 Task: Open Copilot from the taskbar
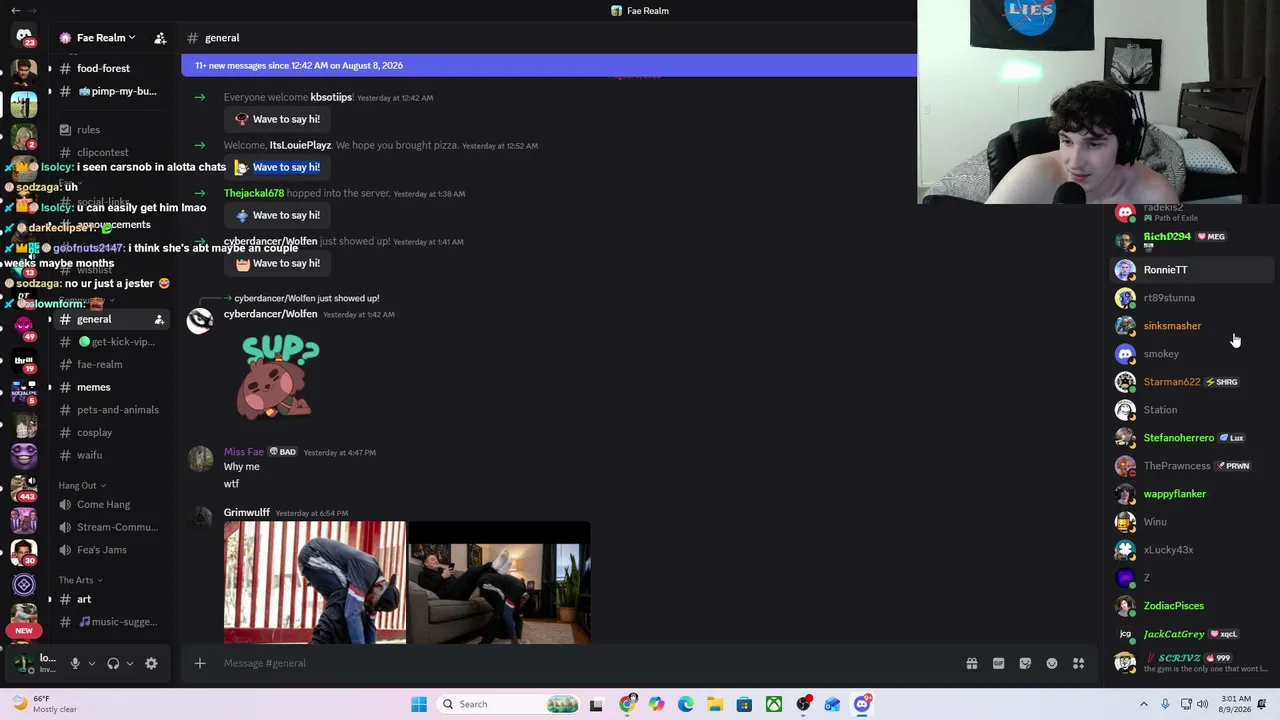click(656, 704)
